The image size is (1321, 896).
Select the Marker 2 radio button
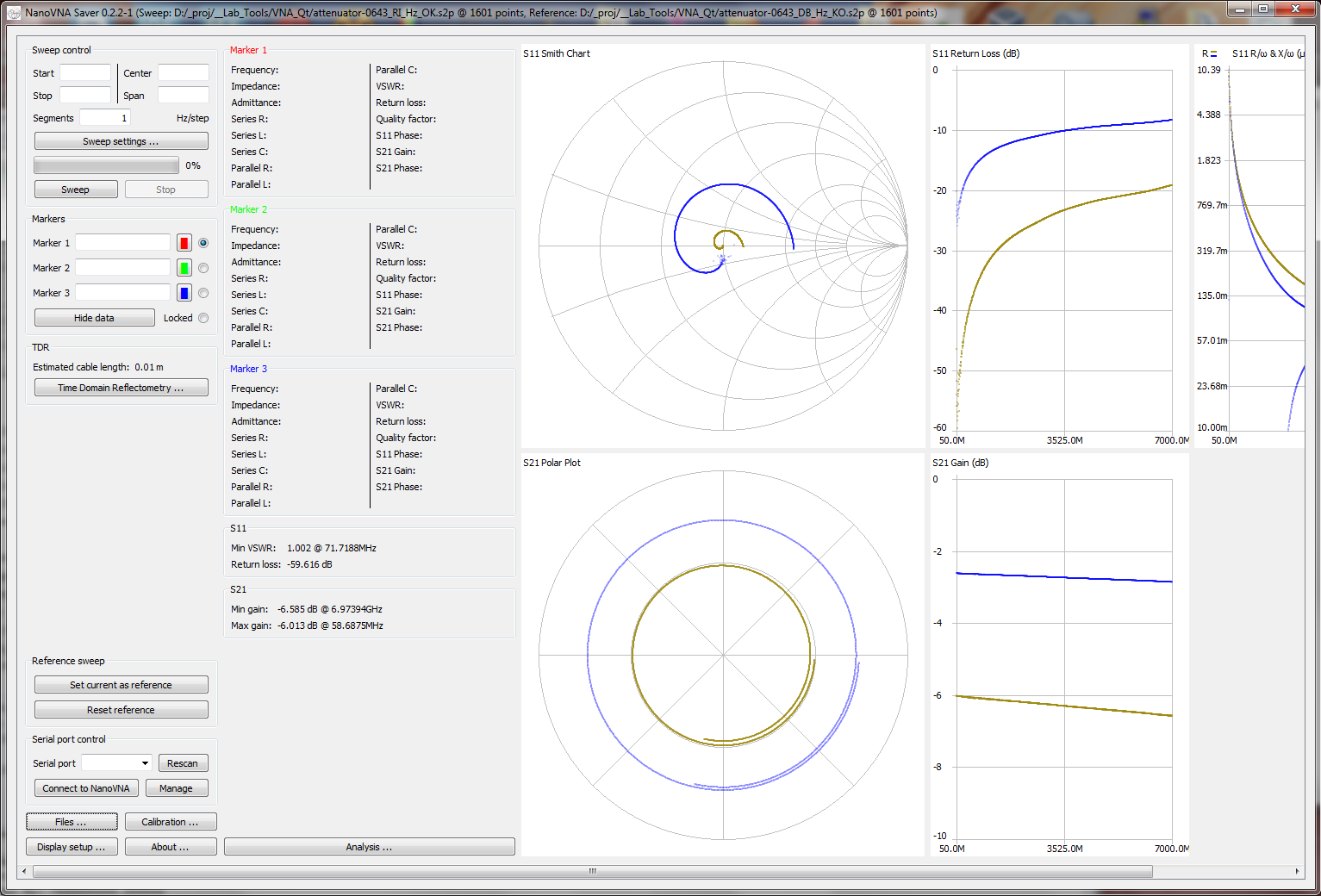pyautogui.click(x=203, y=267)
